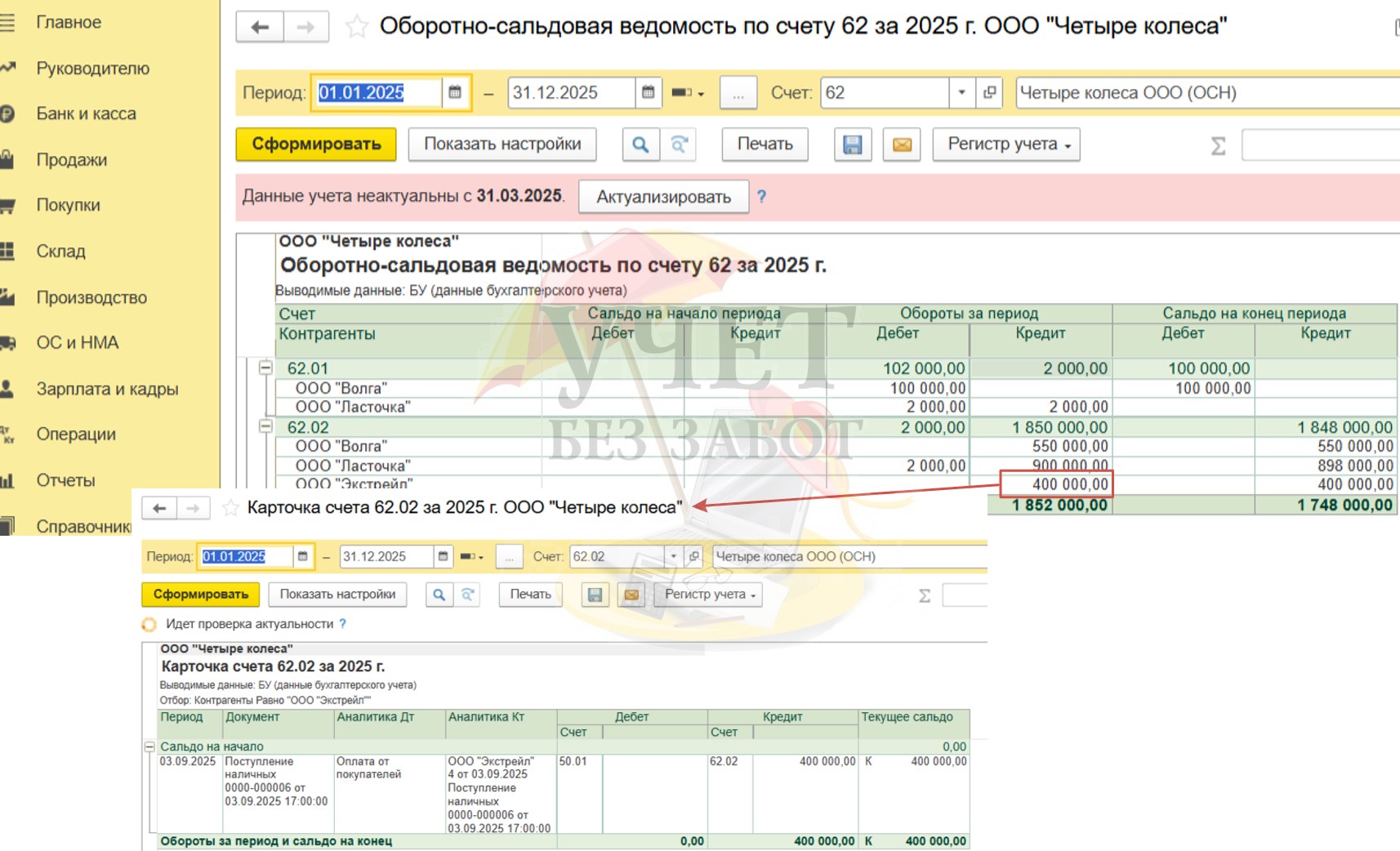Image resolution: width=1400 pixels, height=851 pixels.
Task: Collapse the 62.02 account group
Action: click(x=265, y=426)
